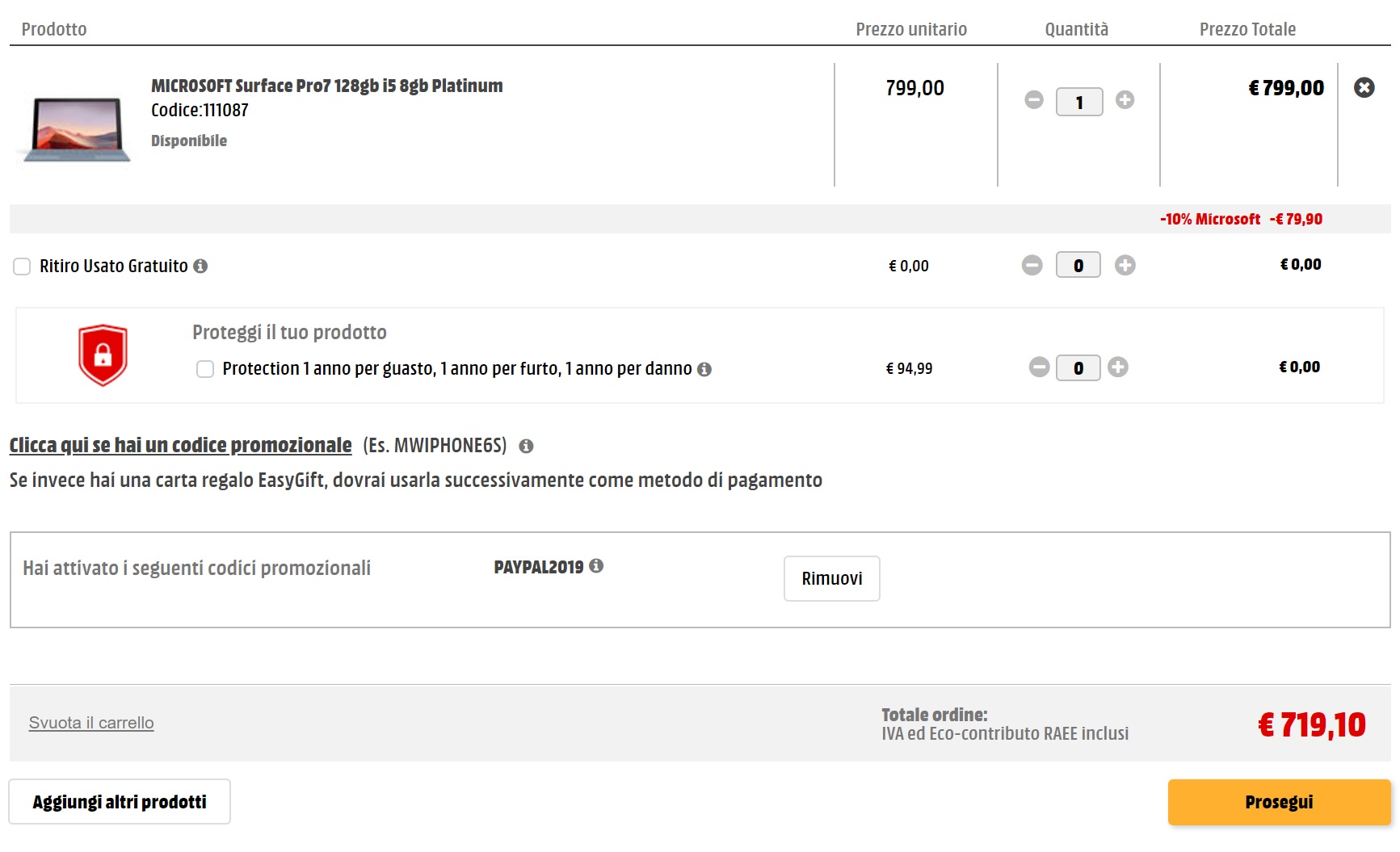The height and width of the screenshot is (852, 1400).
Task: Select the total € 719,10 amount
Action: (x=1312, y=724)
